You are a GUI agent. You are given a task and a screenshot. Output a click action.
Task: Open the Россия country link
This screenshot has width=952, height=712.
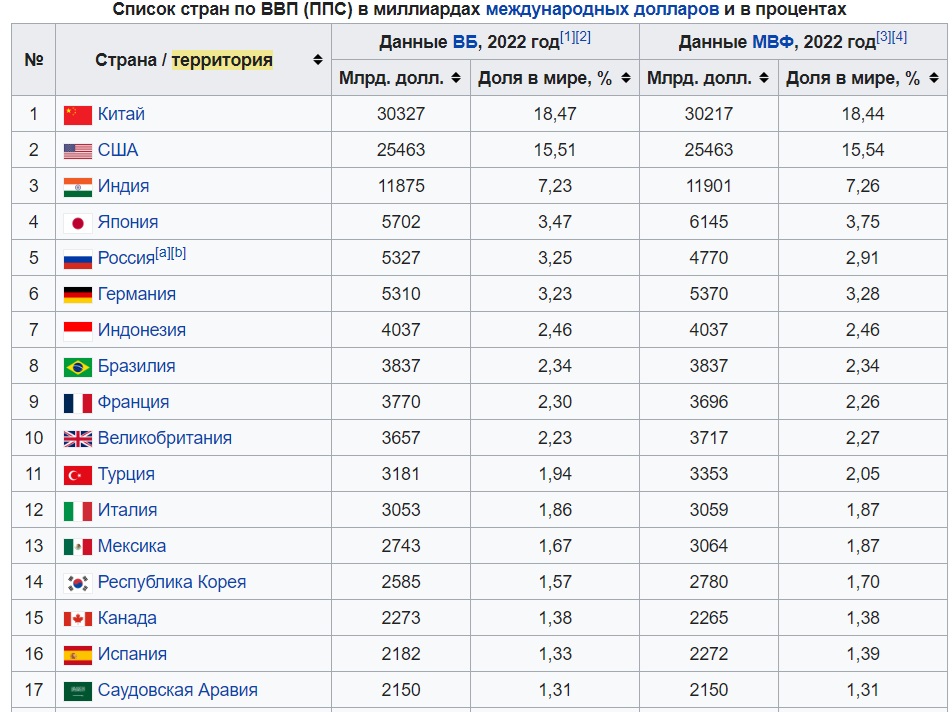point(126,258)
